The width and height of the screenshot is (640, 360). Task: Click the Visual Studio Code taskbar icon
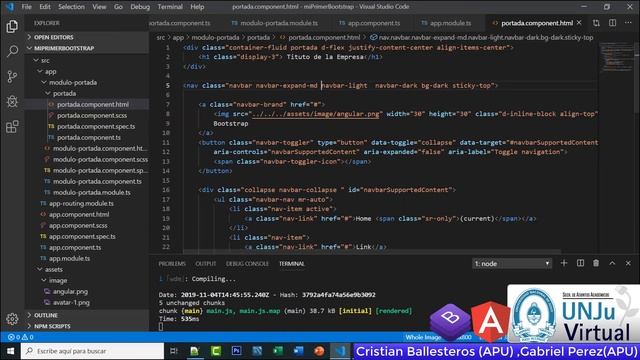click(340, 351)
